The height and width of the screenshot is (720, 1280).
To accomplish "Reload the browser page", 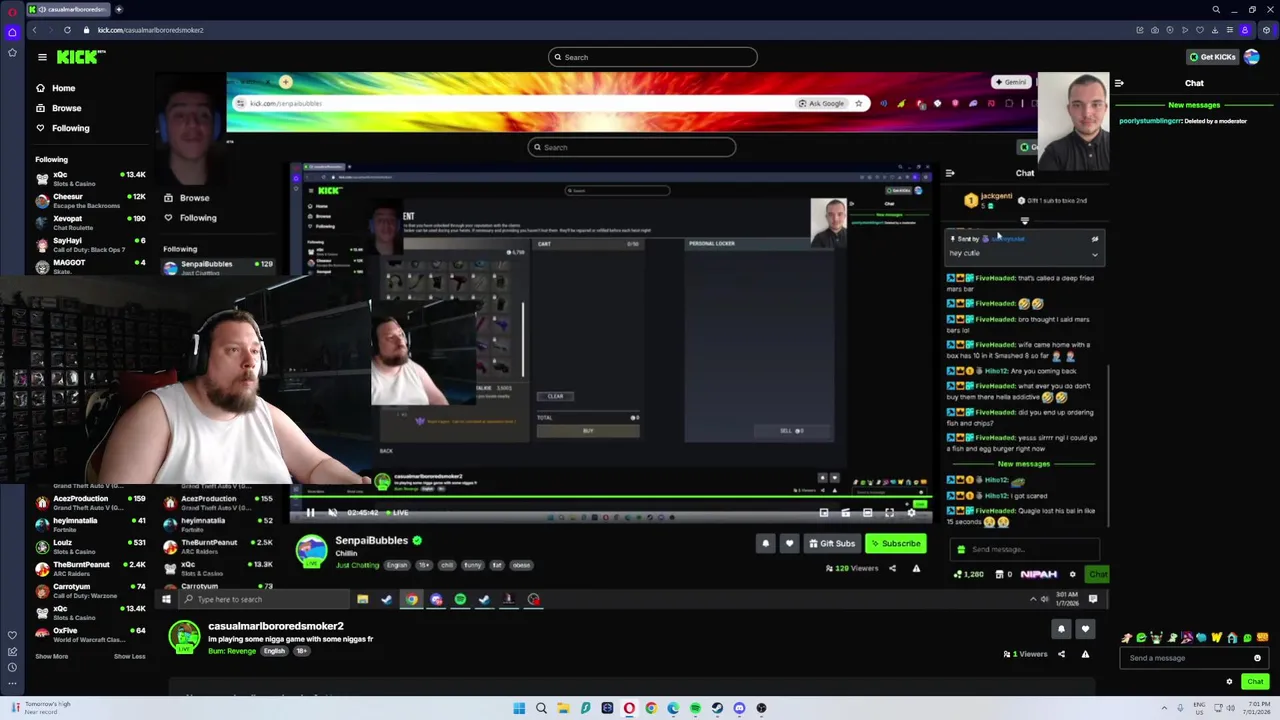I will [67, 30].
